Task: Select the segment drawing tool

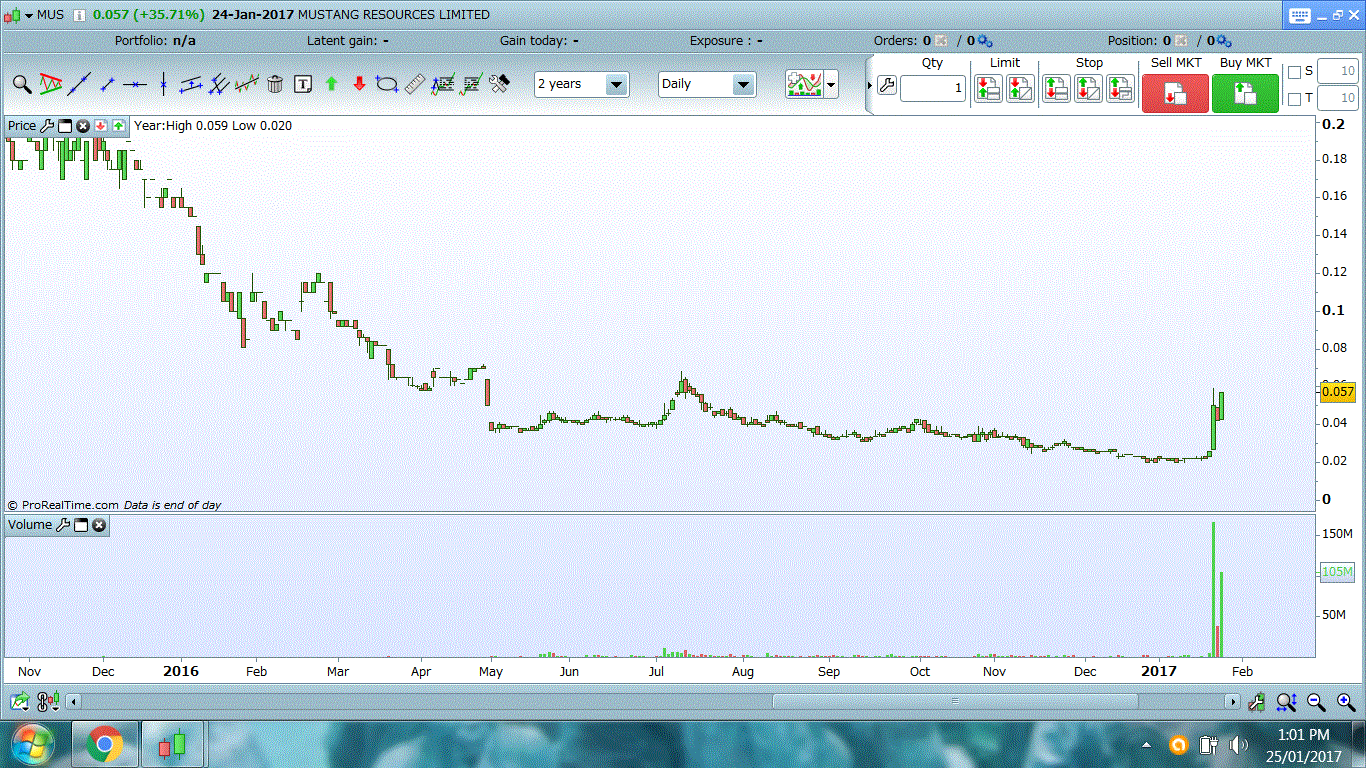Action: 107,84
